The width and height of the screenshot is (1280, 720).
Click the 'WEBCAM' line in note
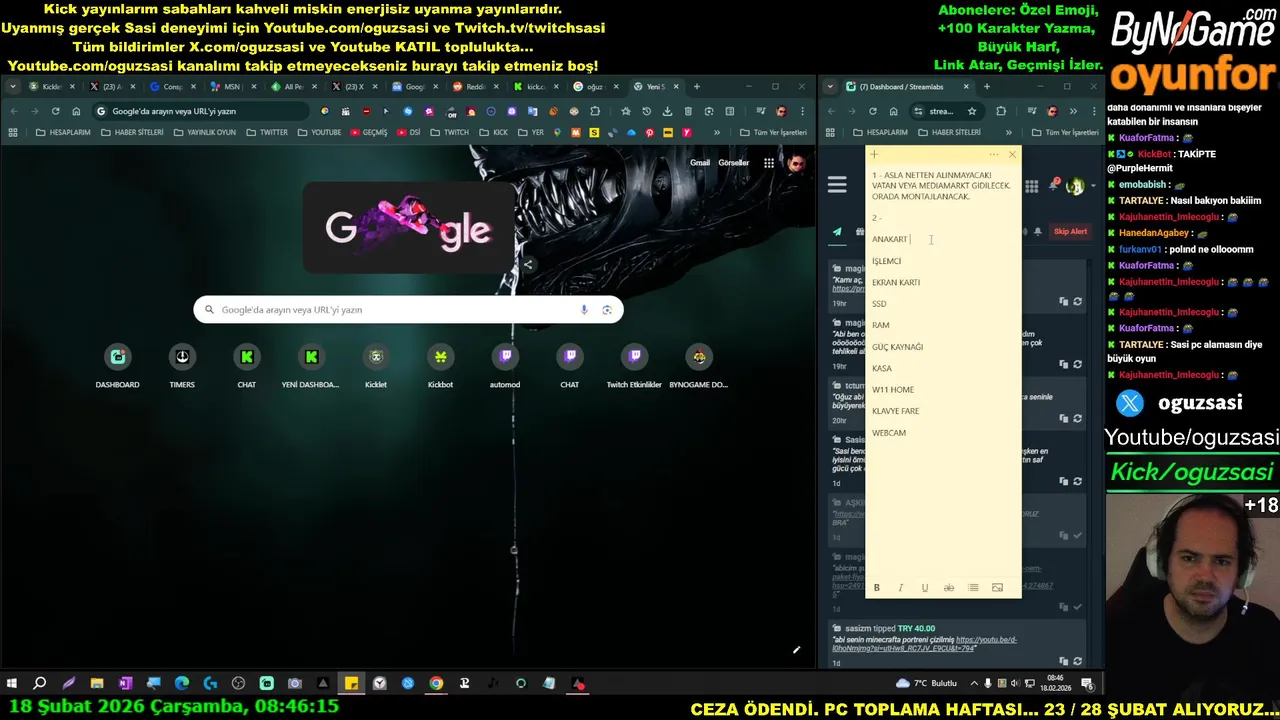point(889,433)
